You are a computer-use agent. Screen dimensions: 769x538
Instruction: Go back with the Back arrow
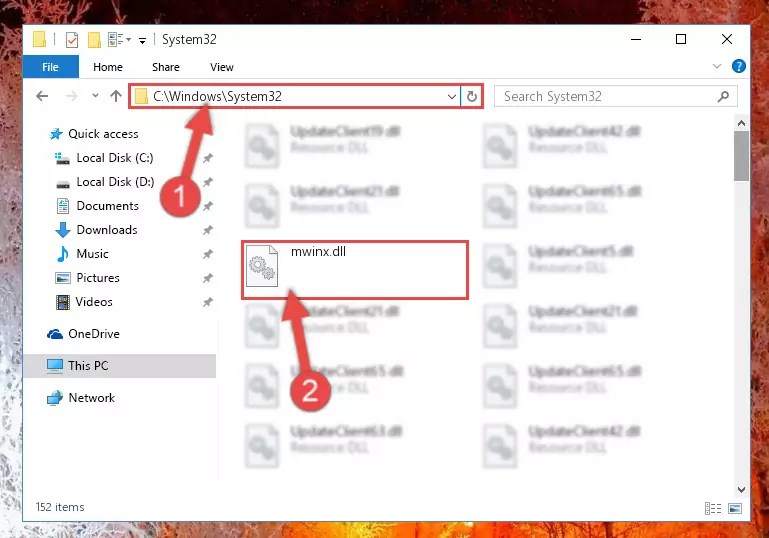tap(42, 96)
